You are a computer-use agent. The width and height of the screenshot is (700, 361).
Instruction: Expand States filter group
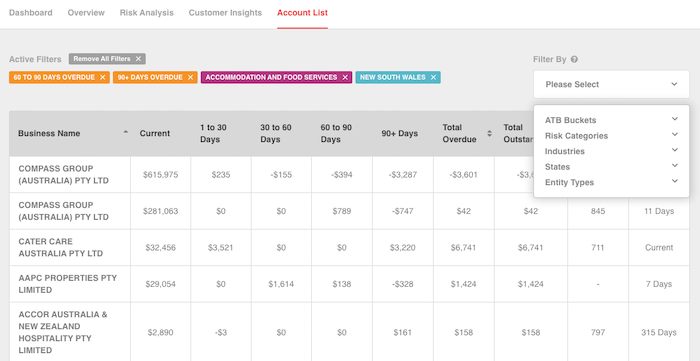click(x=675, y=166)
